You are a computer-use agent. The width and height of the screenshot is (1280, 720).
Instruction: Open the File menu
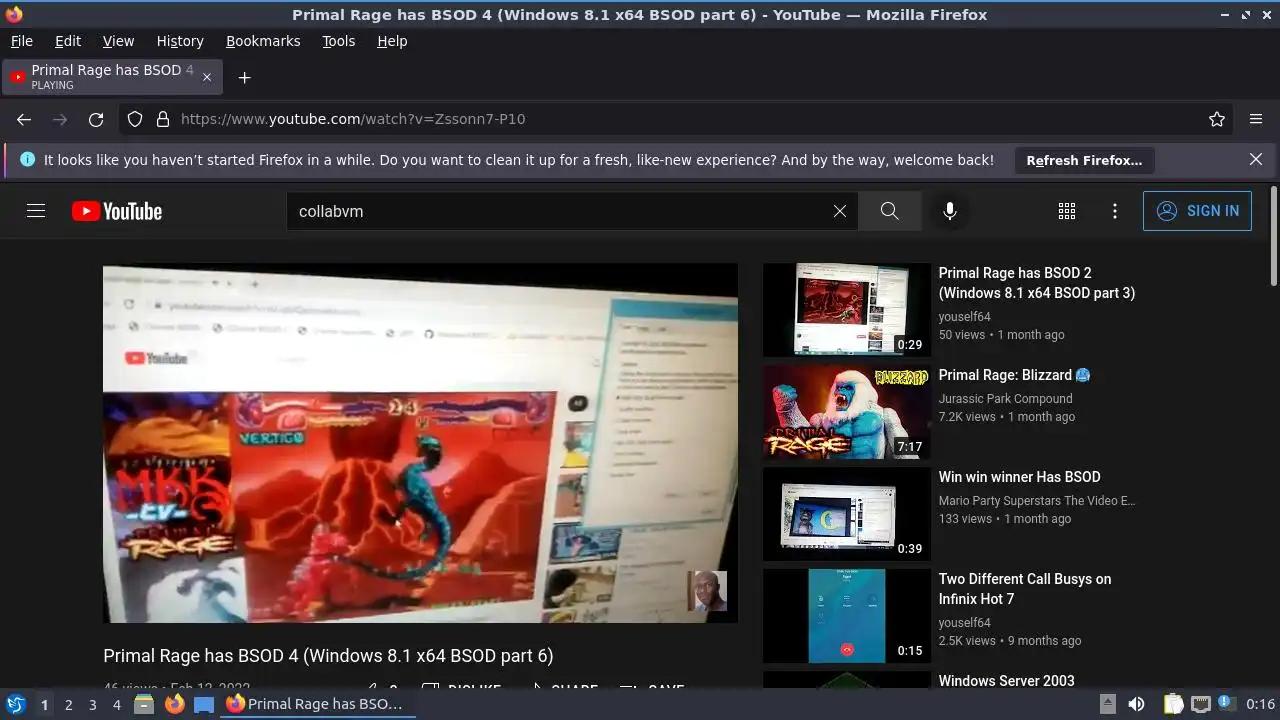point(21,41)
